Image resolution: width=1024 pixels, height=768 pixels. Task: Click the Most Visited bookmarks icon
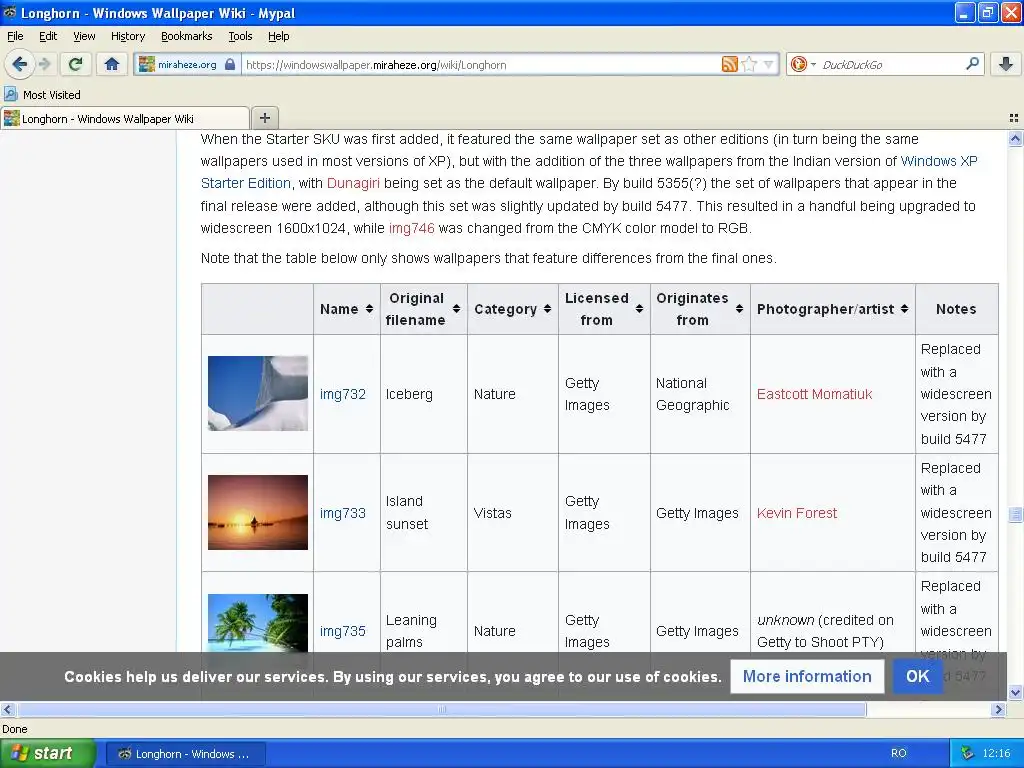pos(10,95)
